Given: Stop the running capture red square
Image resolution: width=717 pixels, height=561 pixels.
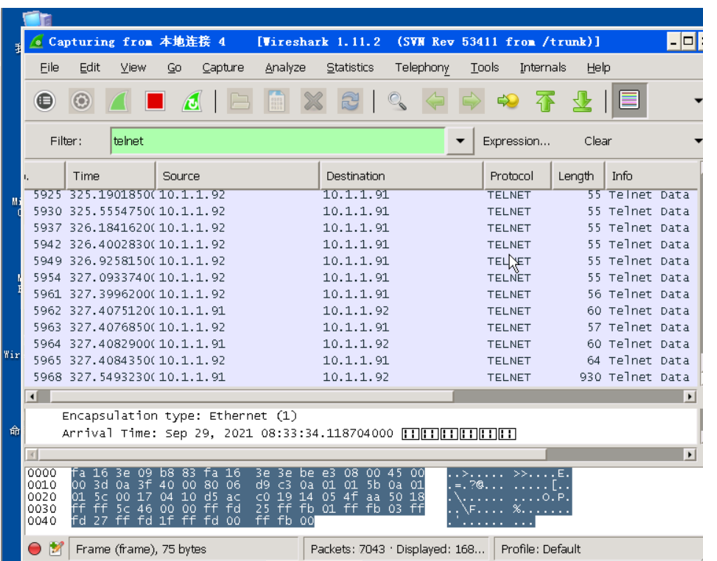Looking at the screenshot, I should tap(155, 101).
